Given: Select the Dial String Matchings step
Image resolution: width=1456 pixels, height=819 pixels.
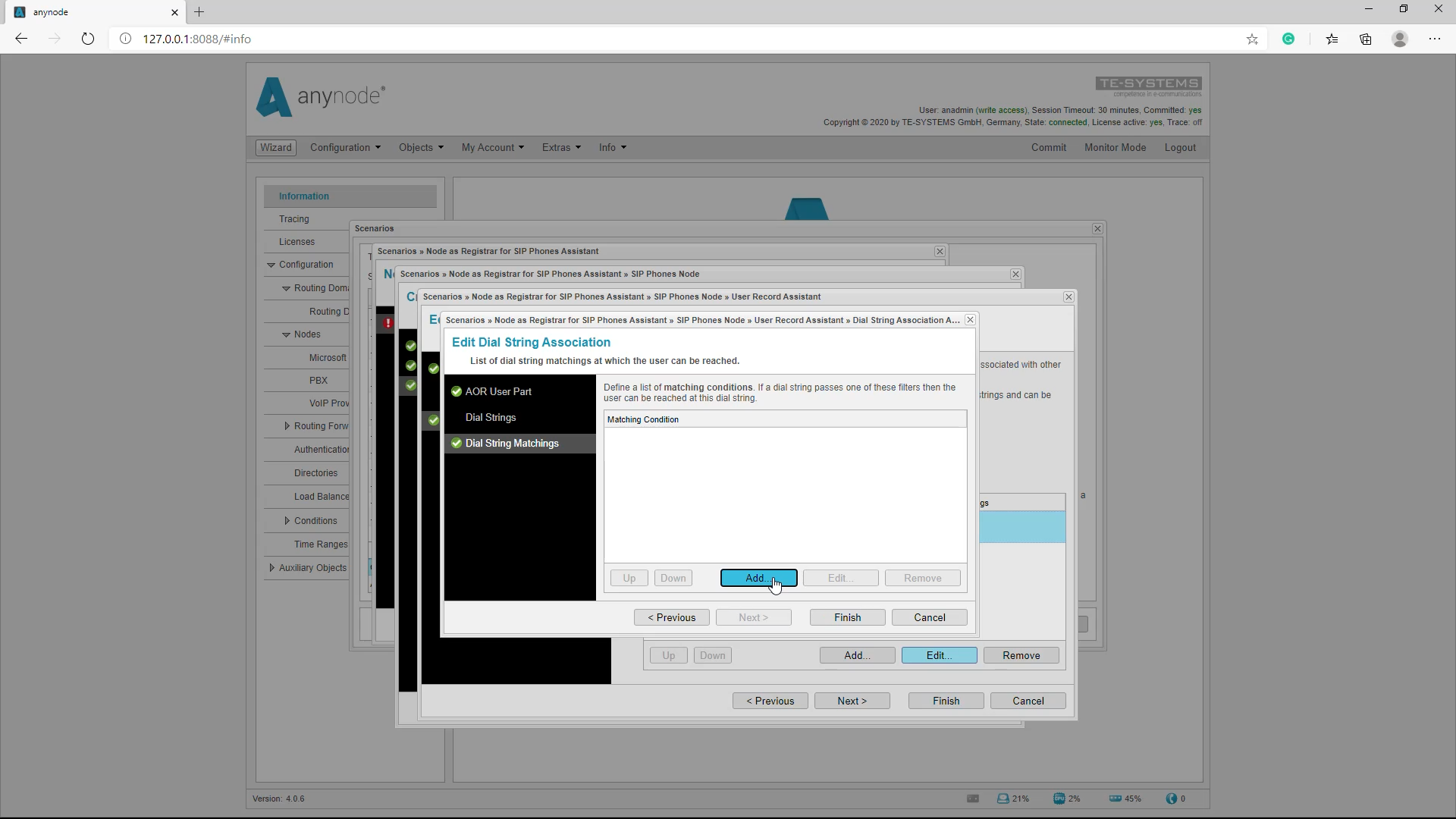Looking at the screenshot, I should (x=520, y=443).
